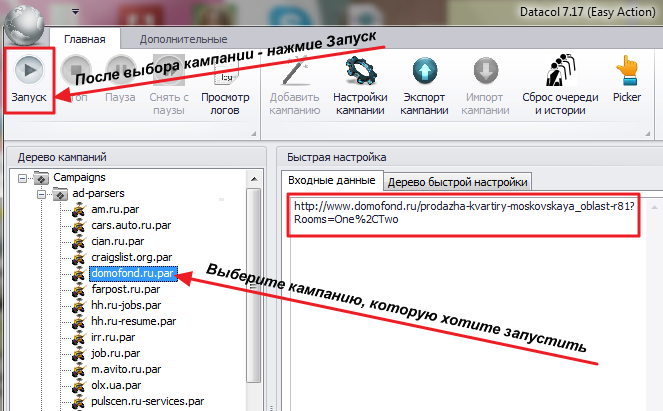Collapse the Campaigns root tree node
Image resolution: width=663 pixels, height=411 pixels.
point(22,178)
